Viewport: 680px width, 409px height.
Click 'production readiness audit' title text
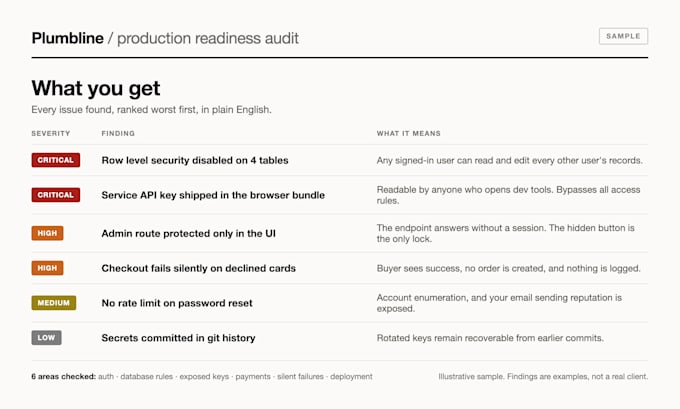click(x=208, y=38)
